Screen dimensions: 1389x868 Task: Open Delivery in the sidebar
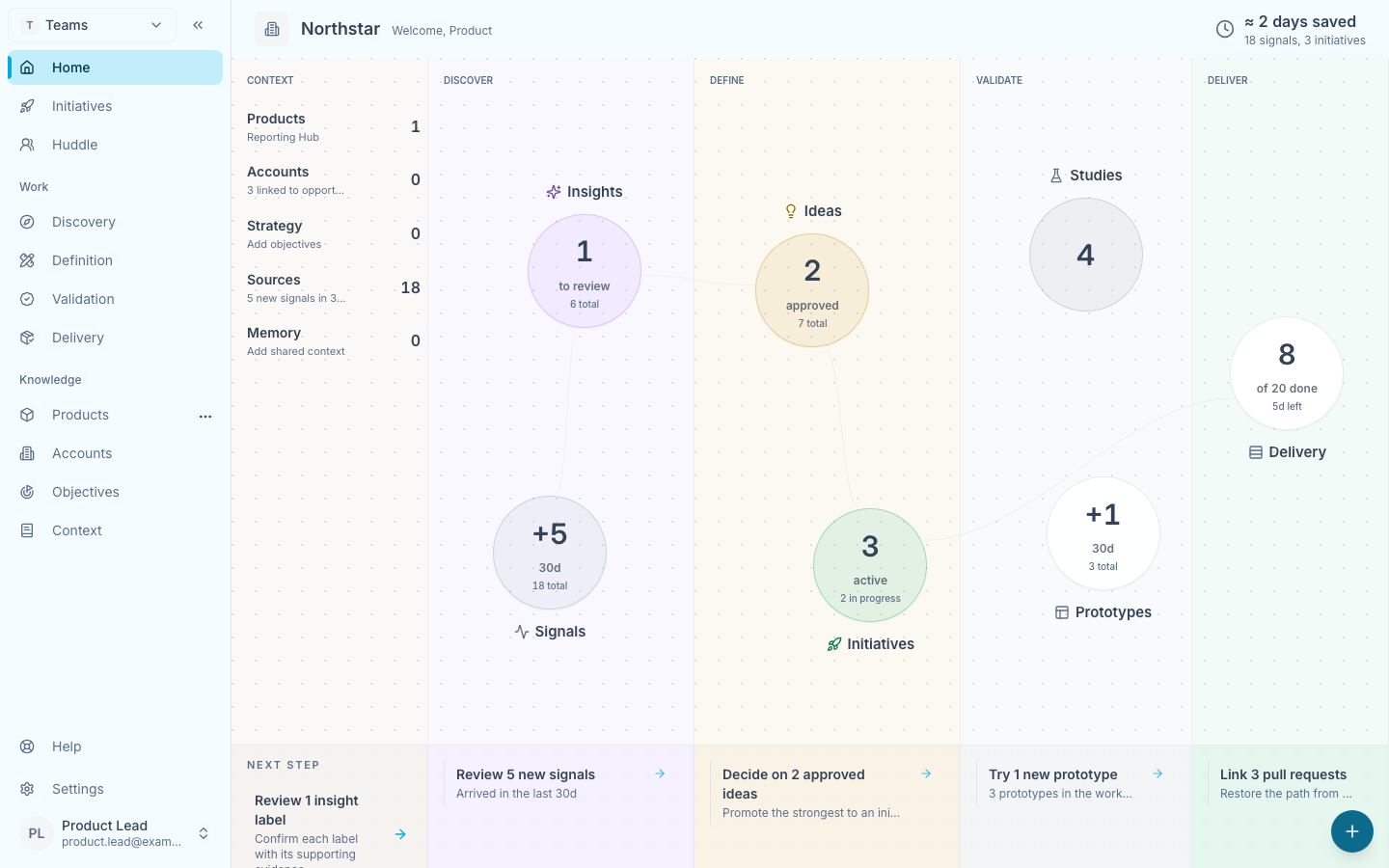(115, 338)
